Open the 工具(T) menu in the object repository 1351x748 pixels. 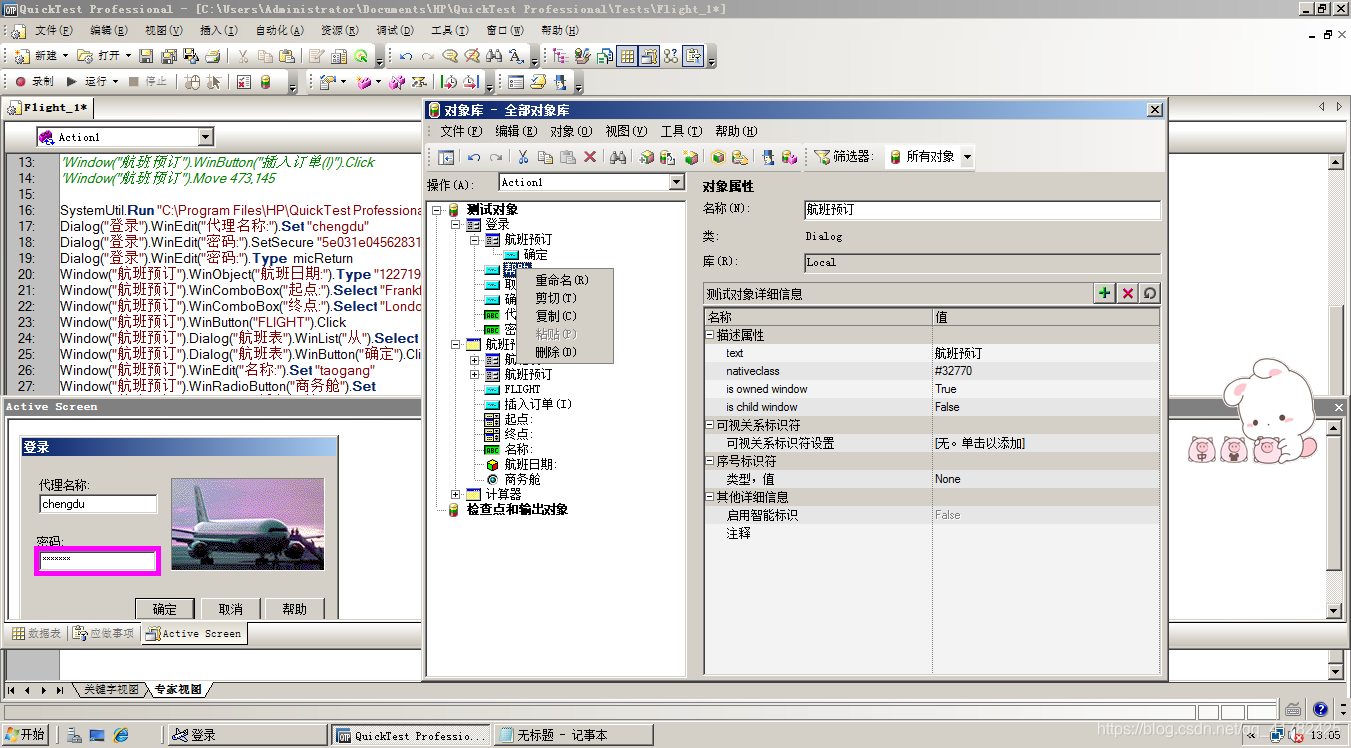(681, 131)
